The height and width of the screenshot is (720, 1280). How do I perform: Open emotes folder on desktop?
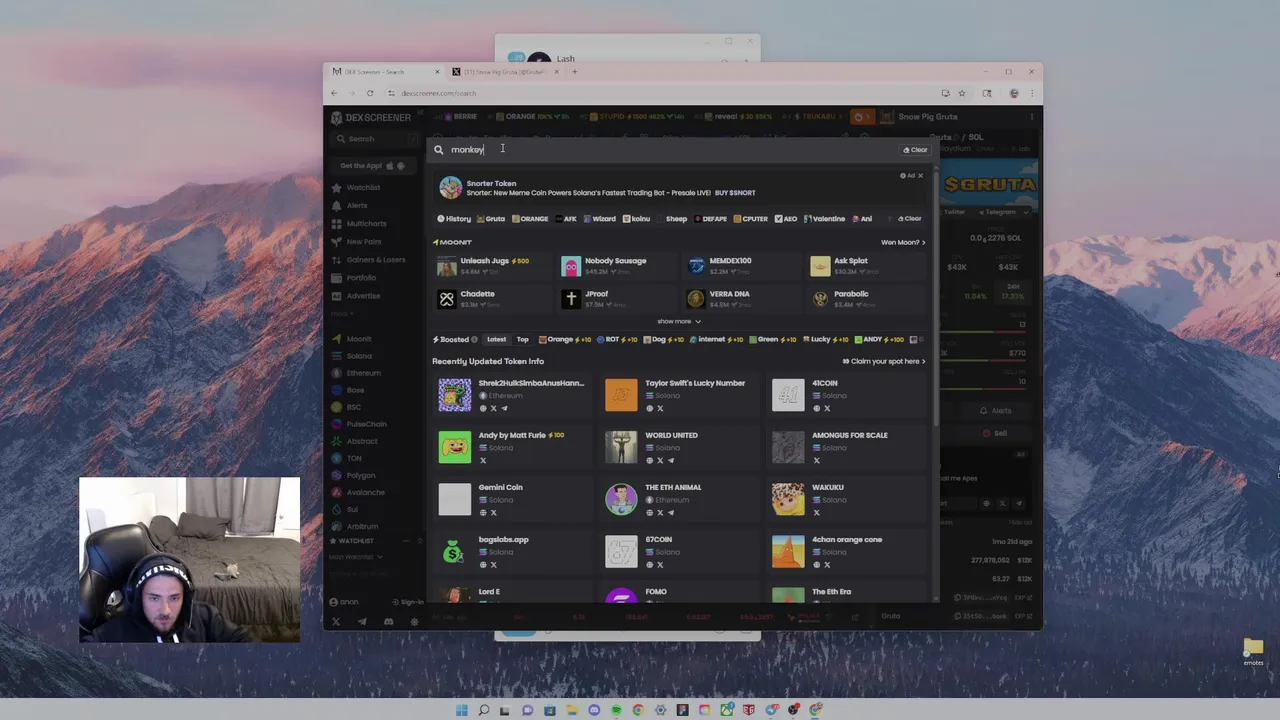[1253, 652]
